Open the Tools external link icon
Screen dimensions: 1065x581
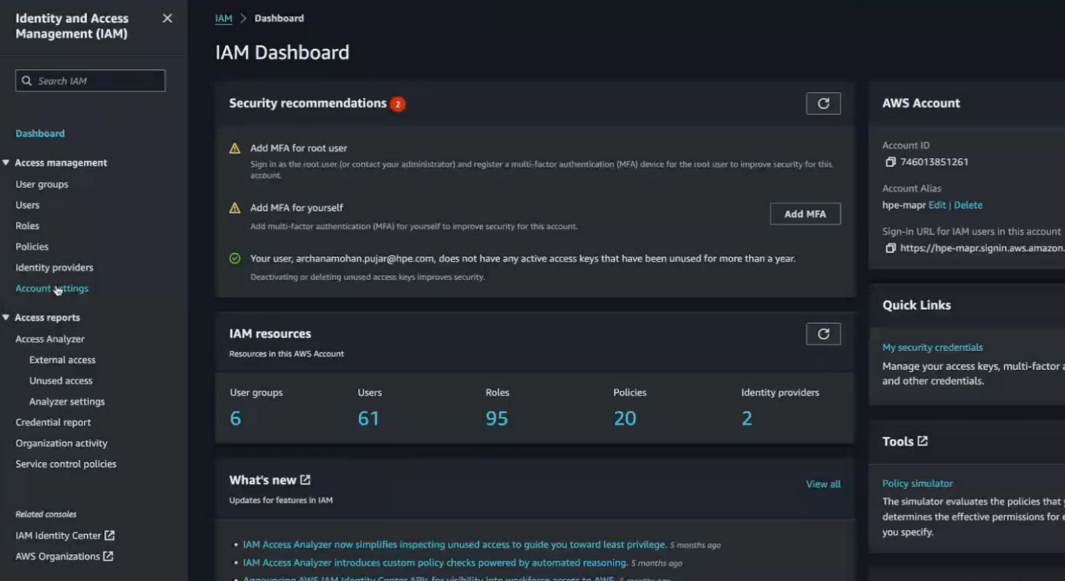[922, 441]
